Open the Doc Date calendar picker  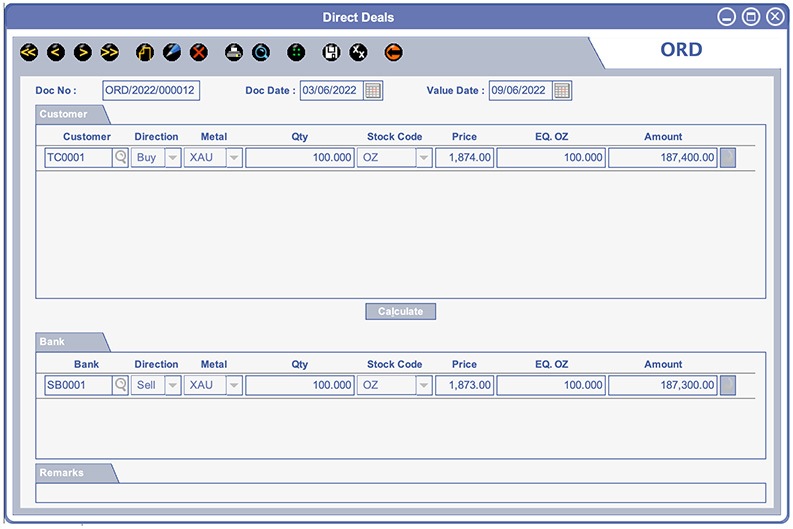(x=373, y=91)
